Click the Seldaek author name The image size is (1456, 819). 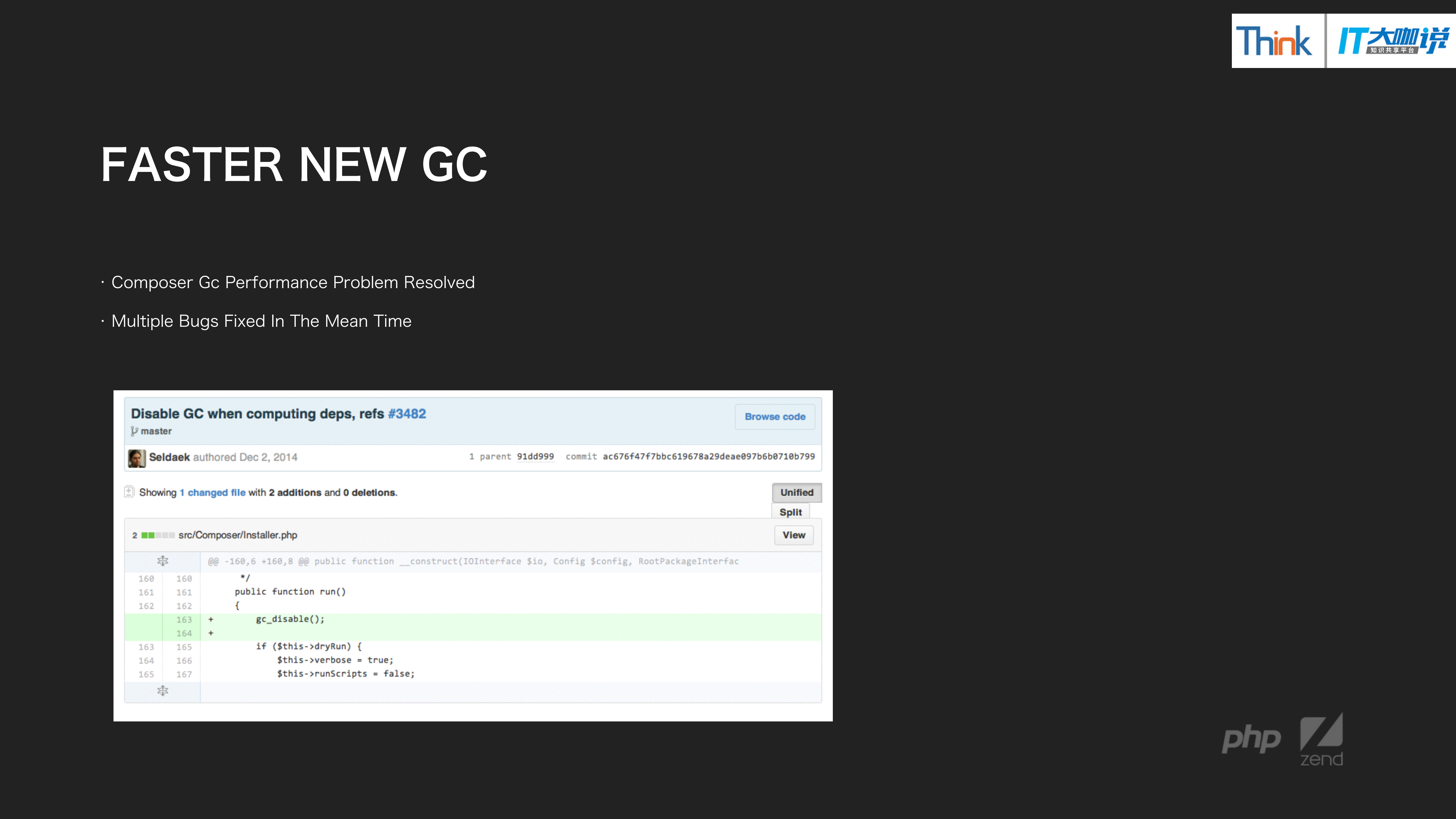pos(169,457)
